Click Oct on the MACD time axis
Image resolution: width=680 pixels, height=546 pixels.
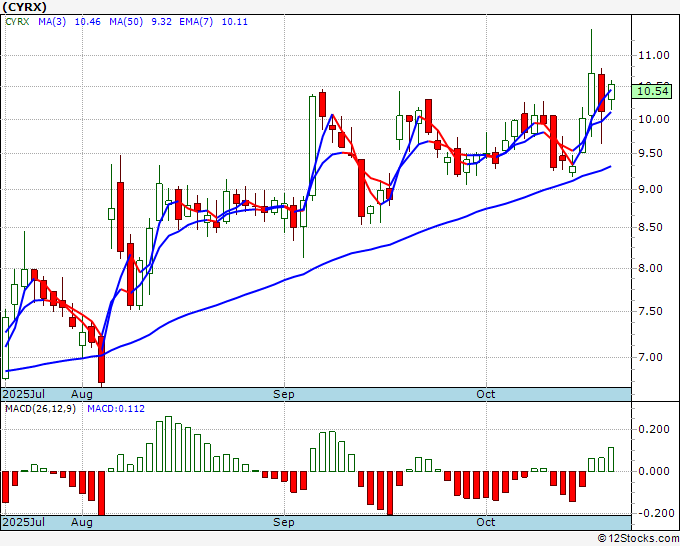click(486, 522)
